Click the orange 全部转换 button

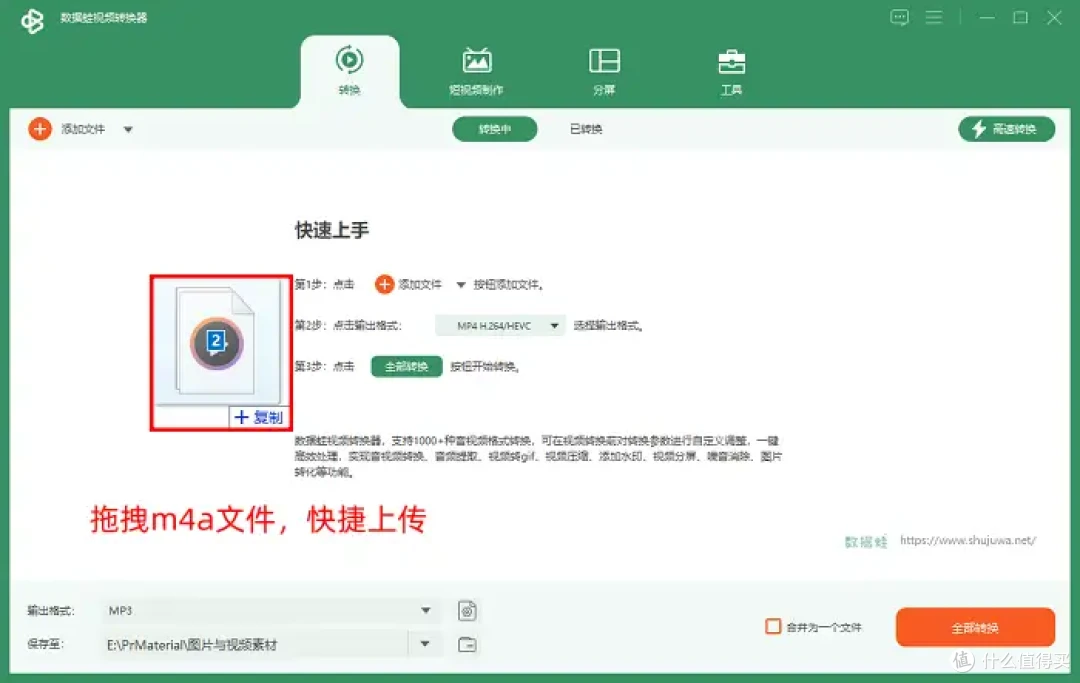(975, 627)
